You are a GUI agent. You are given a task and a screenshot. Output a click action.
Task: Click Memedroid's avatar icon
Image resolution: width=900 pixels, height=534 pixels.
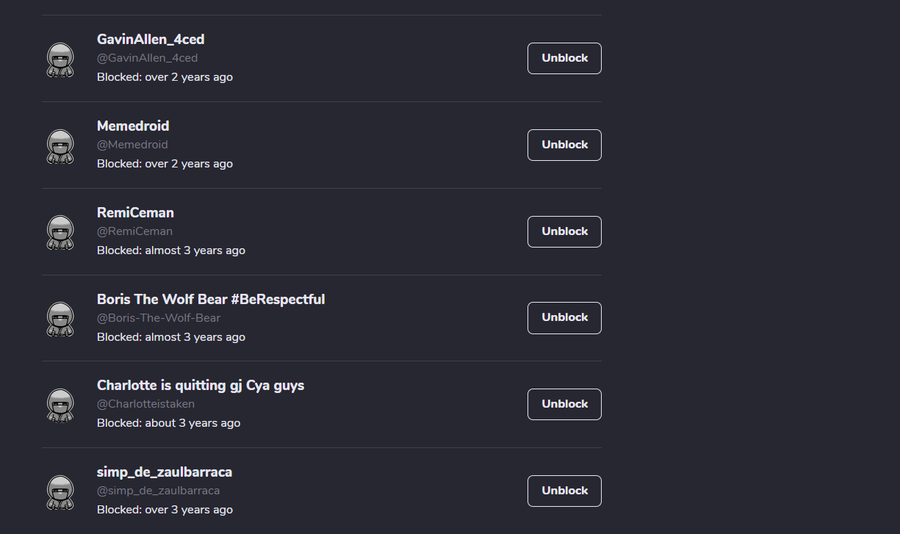pyautogui.click(x=61, y=146)
